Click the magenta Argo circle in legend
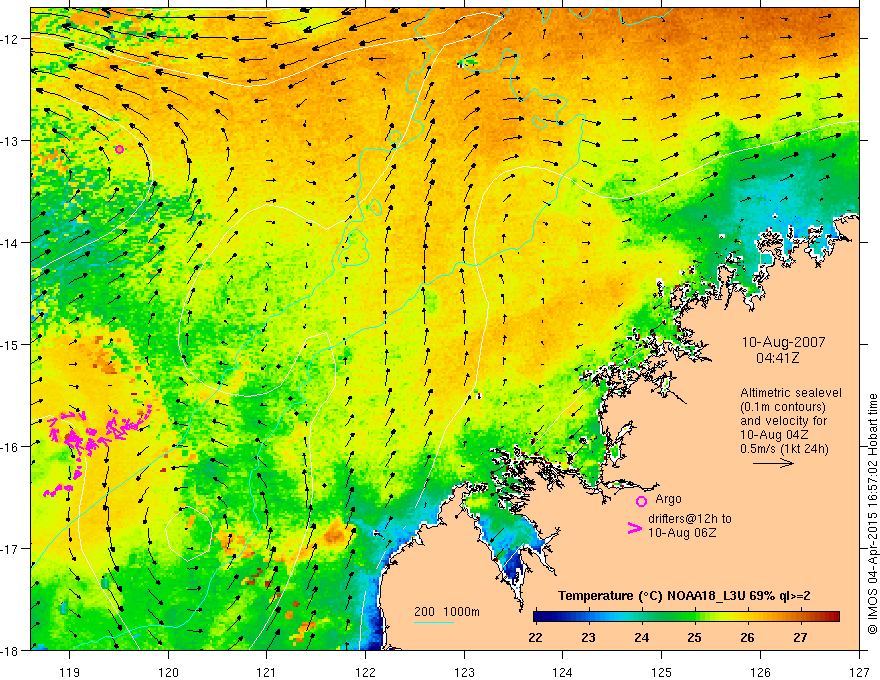 (x=641, y=501)
